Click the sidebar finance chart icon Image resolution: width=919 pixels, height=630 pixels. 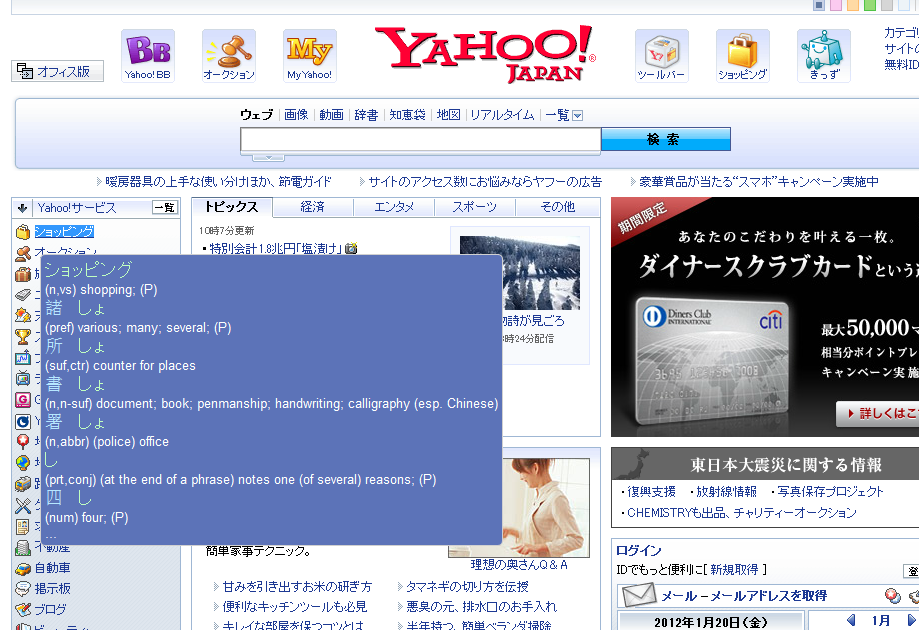coord(23,357)
